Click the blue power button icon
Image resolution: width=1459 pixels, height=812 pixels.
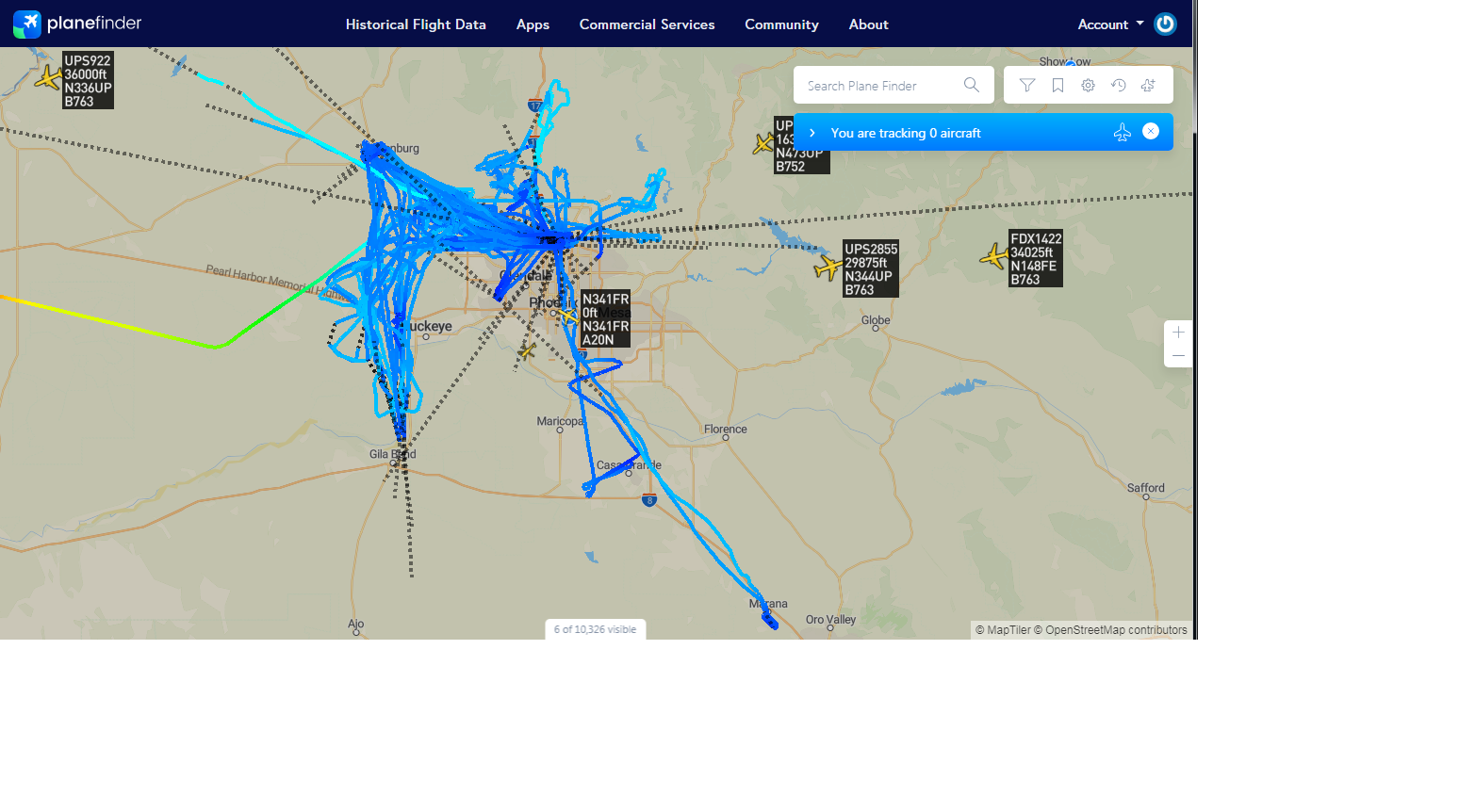[x=1166, y=24]
